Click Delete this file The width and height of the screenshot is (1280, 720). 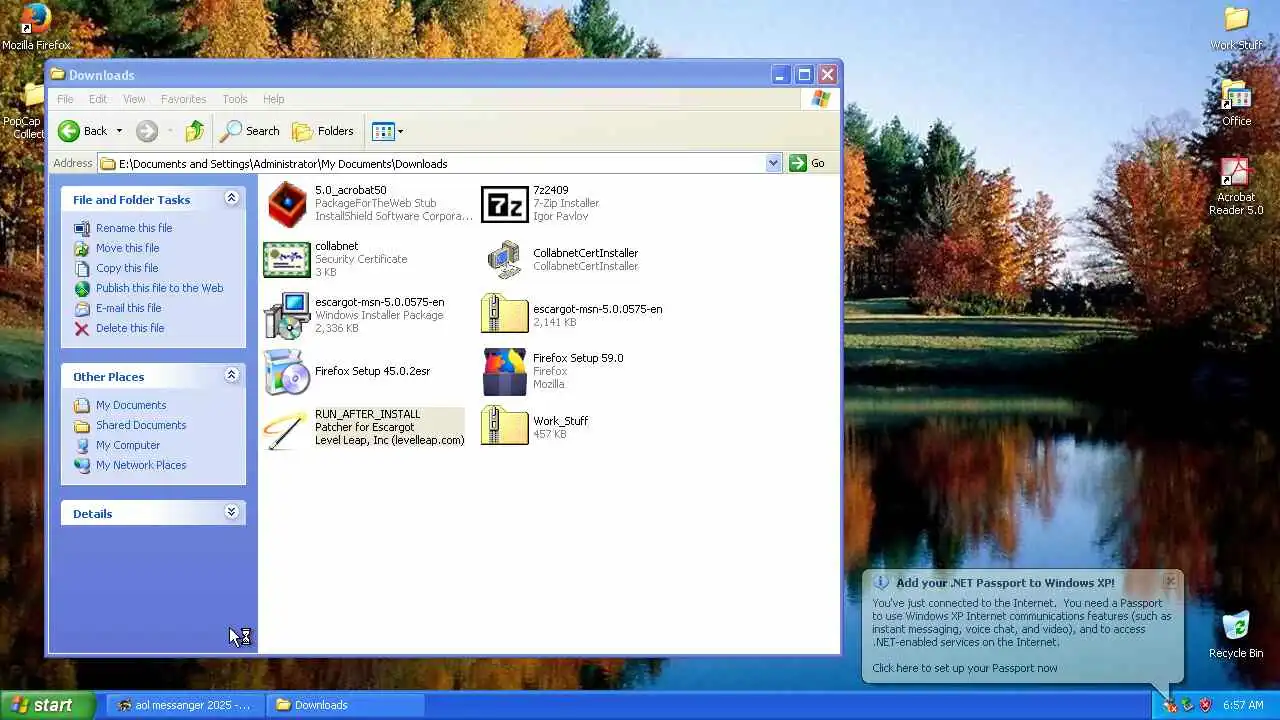click(x=130, y=328)
